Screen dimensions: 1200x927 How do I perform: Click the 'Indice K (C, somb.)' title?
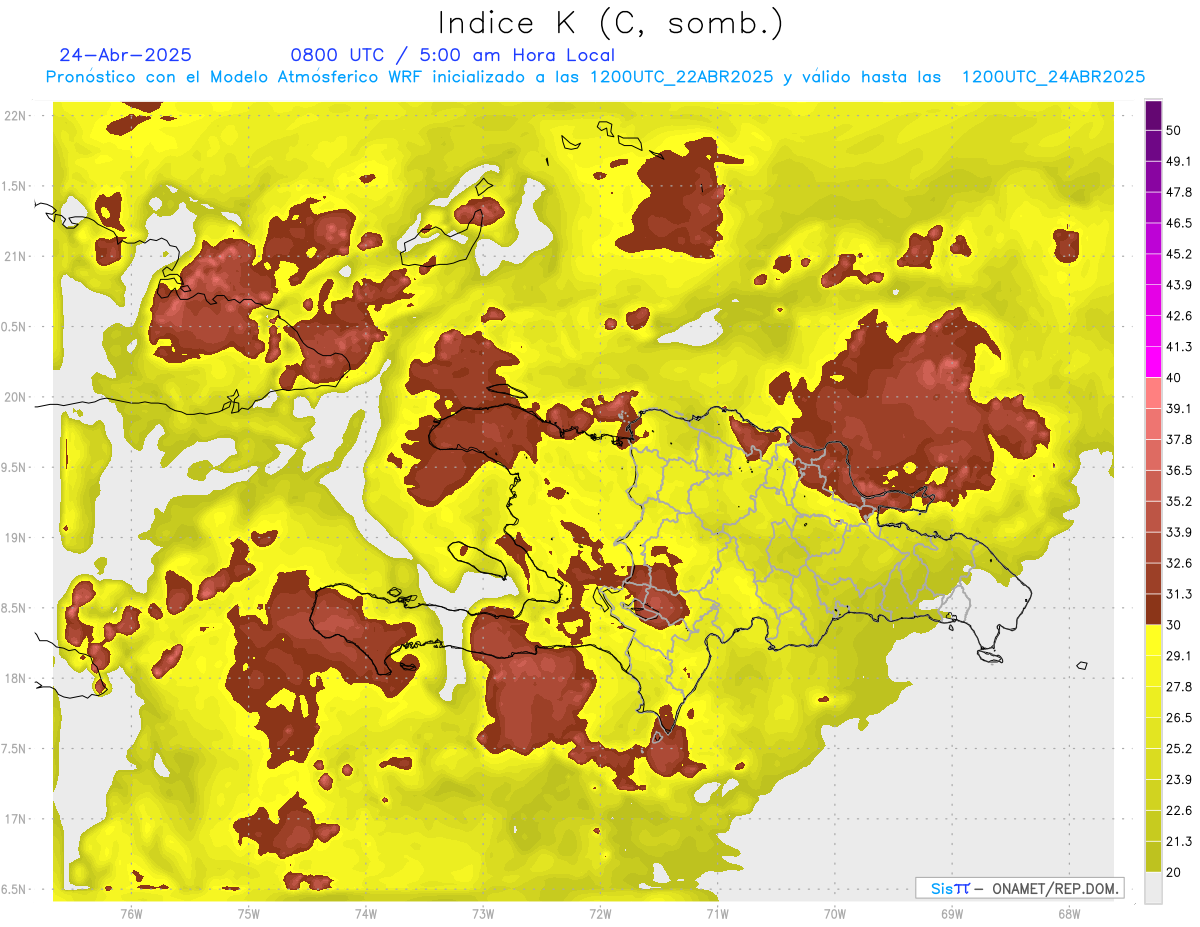(x=610, y=24)
